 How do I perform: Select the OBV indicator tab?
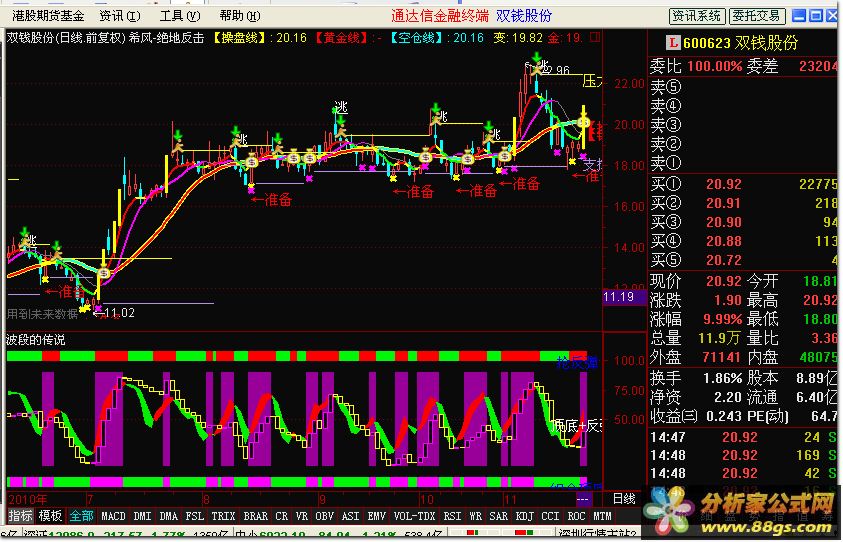pyautogui.click(x=324, y=516)
